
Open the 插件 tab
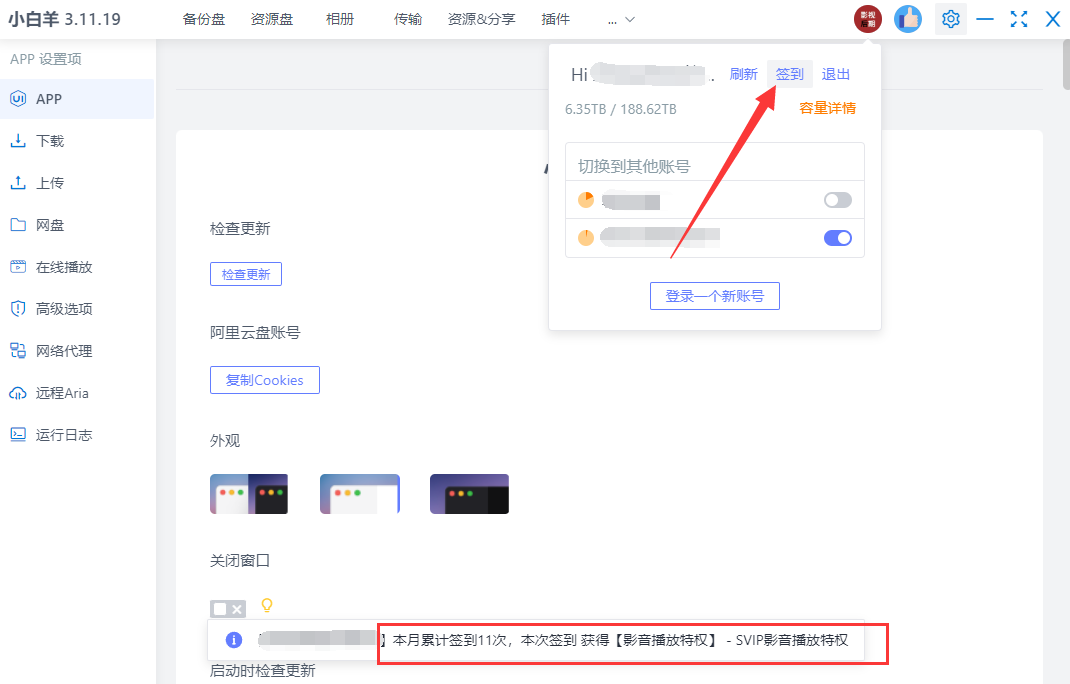tap(555, 19)
